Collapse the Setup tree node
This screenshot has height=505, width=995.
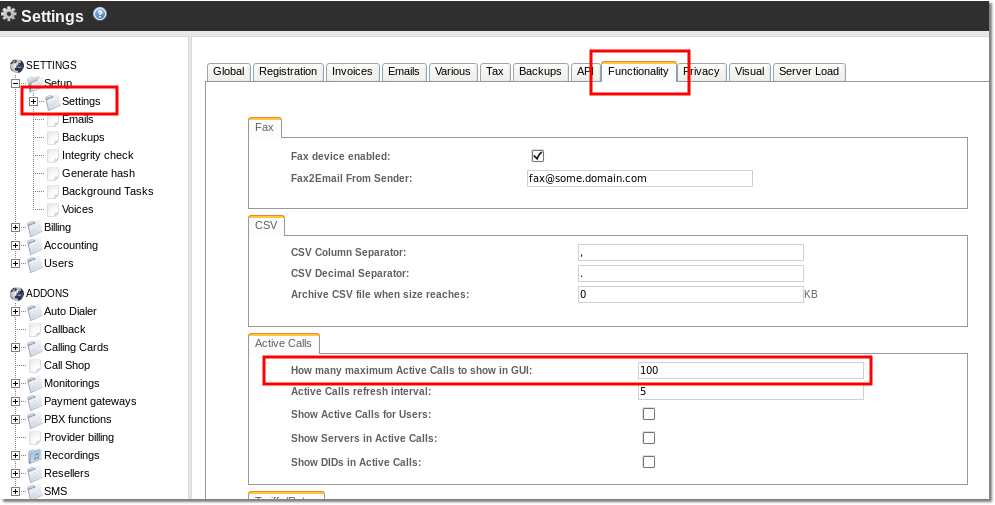(x=16, y=84)
